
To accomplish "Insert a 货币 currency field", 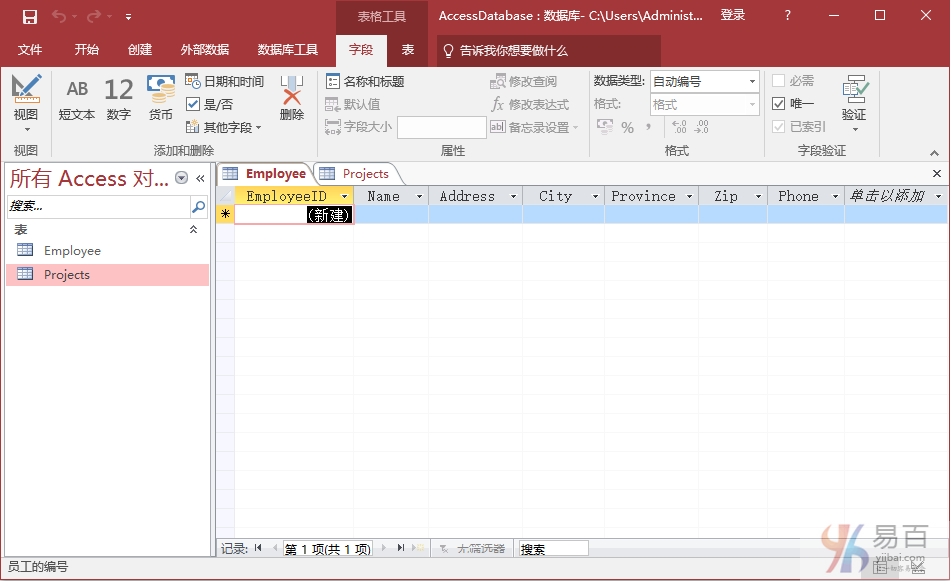I will (161, 98).
